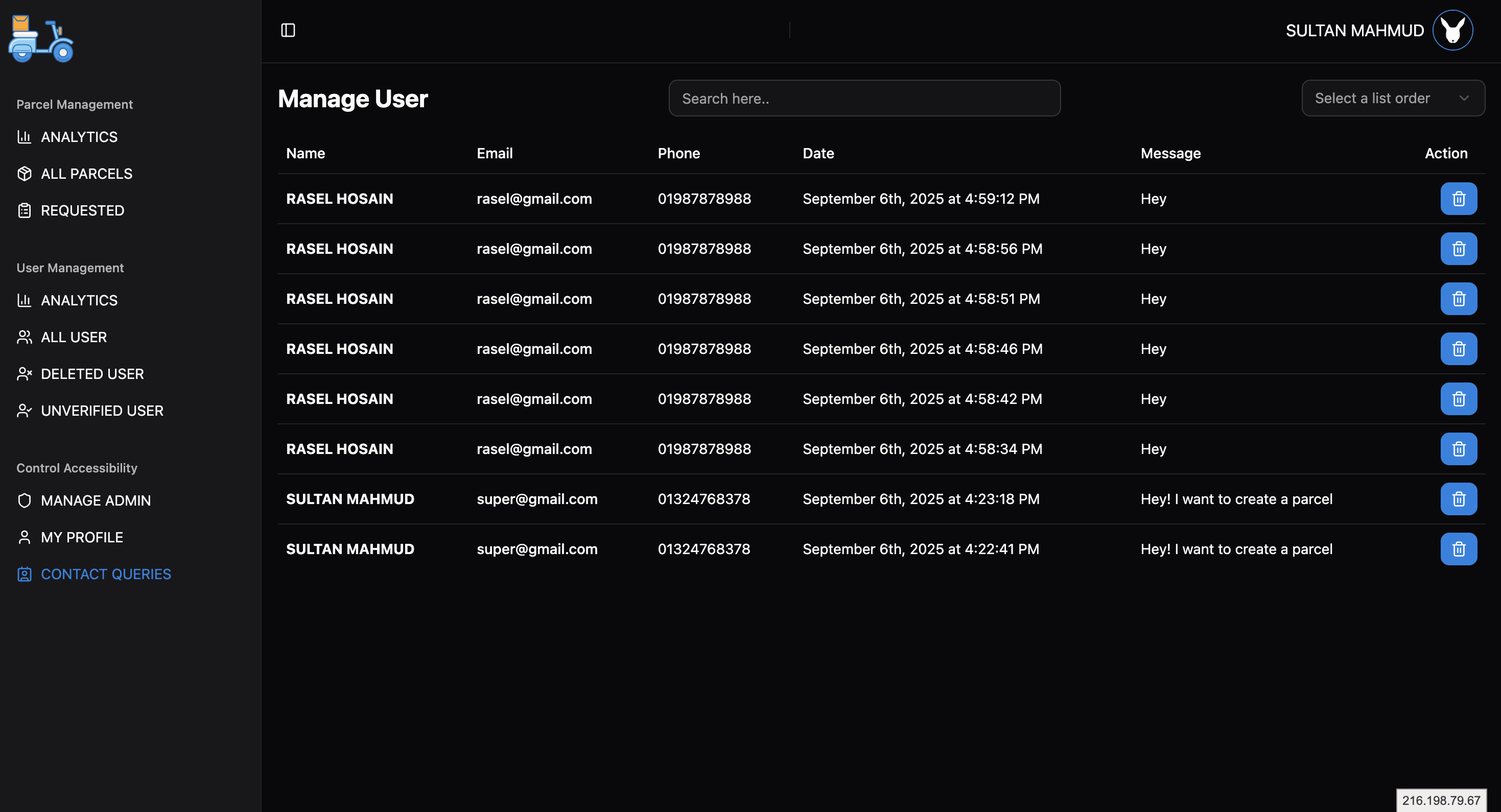Delete the 4:59:12 PM Rasel message
Screen dimensions: 1501x812
click(1458, 199)
